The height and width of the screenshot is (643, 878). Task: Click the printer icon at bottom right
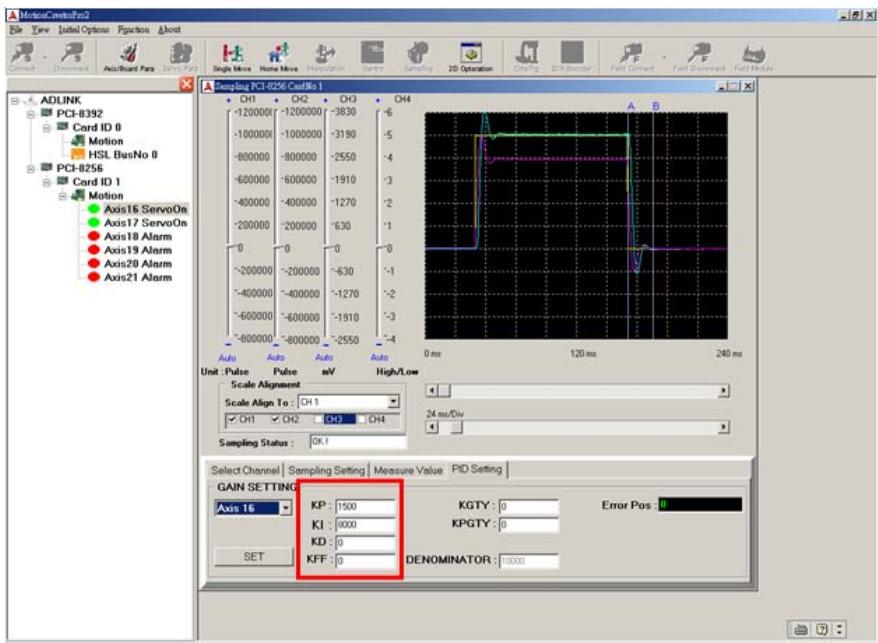tap(801, 629)
